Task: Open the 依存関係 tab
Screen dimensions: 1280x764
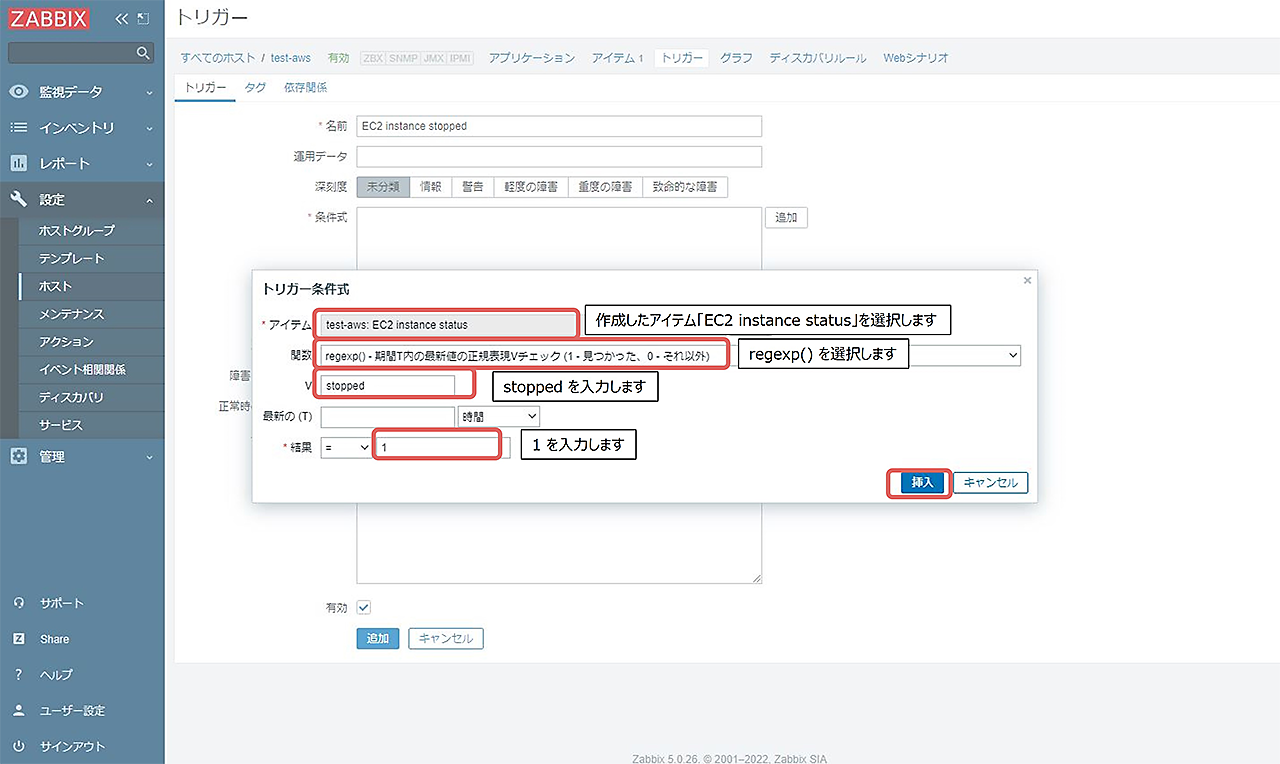Action: 305,88
